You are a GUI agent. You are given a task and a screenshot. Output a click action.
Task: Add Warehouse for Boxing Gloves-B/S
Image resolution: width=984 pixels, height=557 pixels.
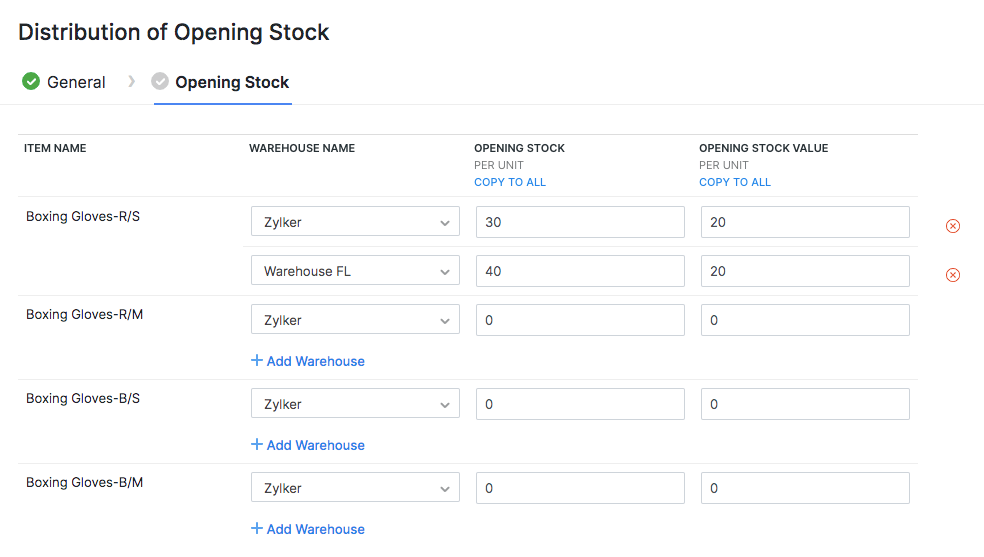pyautogui.click(x=308, y=445)
